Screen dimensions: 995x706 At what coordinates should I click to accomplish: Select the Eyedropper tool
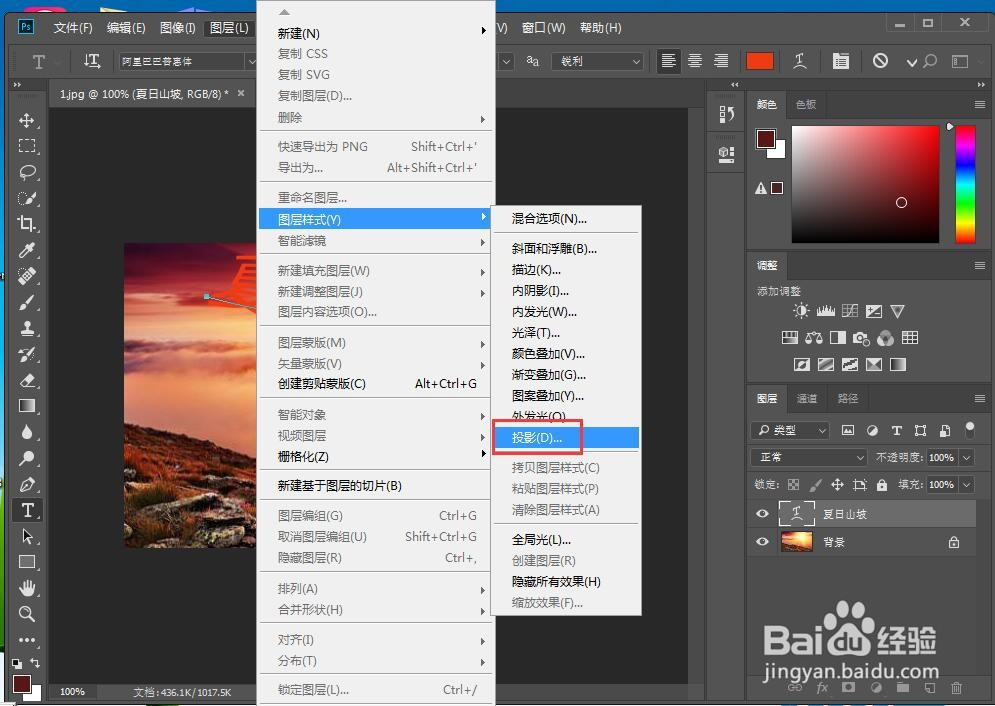tap(27, 250)
